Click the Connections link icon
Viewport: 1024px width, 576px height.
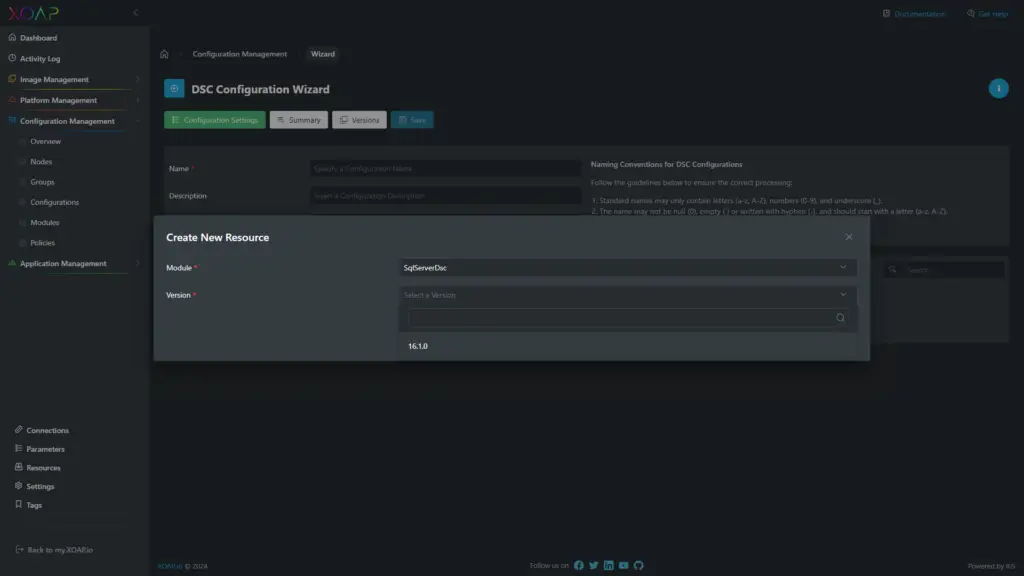(x=18, y=430)
